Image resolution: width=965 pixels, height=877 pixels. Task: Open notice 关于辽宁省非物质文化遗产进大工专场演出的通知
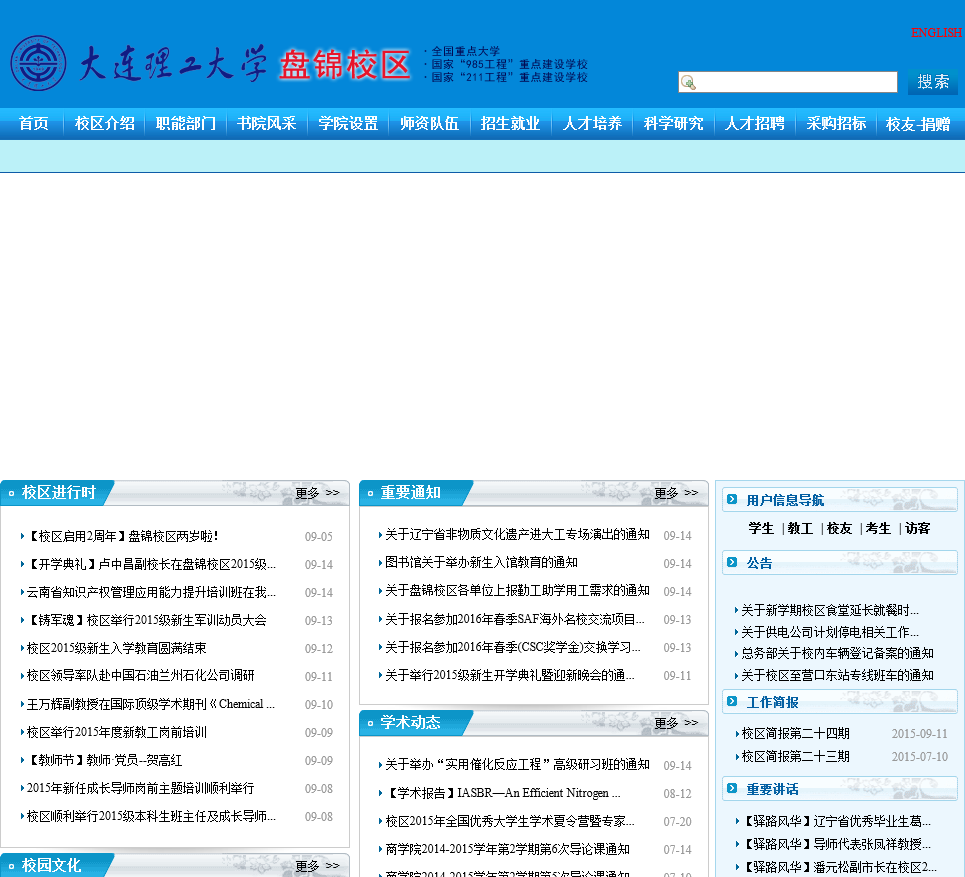pos(517,535)
